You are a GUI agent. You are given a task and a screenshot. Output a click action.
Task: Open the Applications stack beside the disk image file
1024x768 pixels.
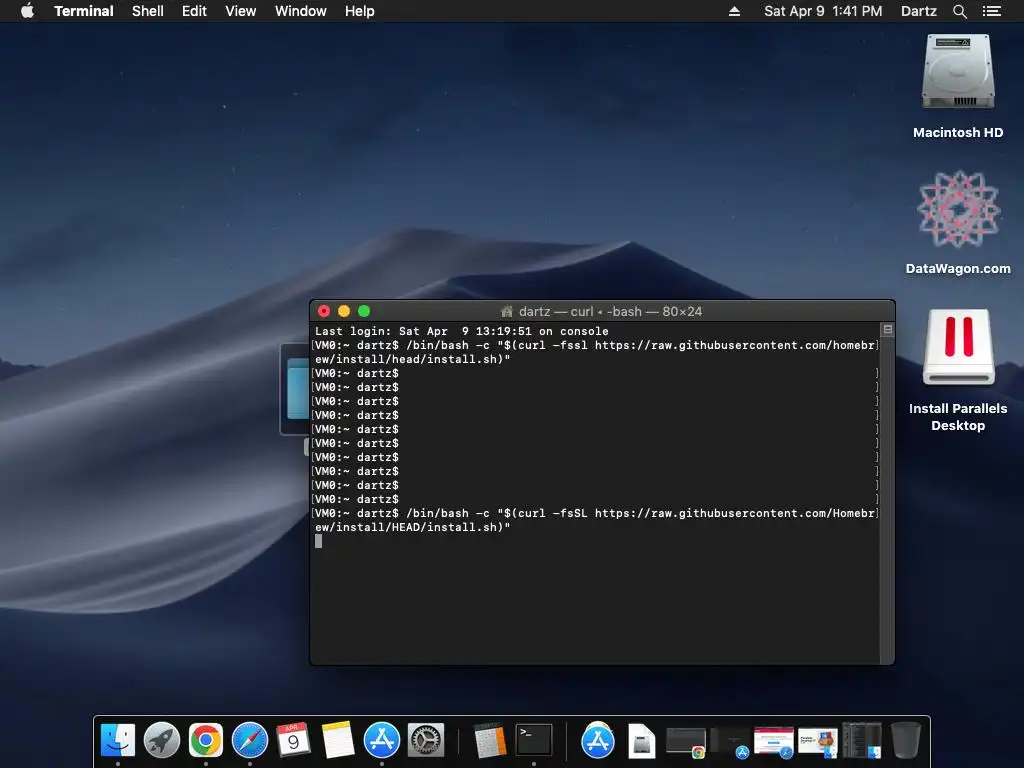point(598,740)
